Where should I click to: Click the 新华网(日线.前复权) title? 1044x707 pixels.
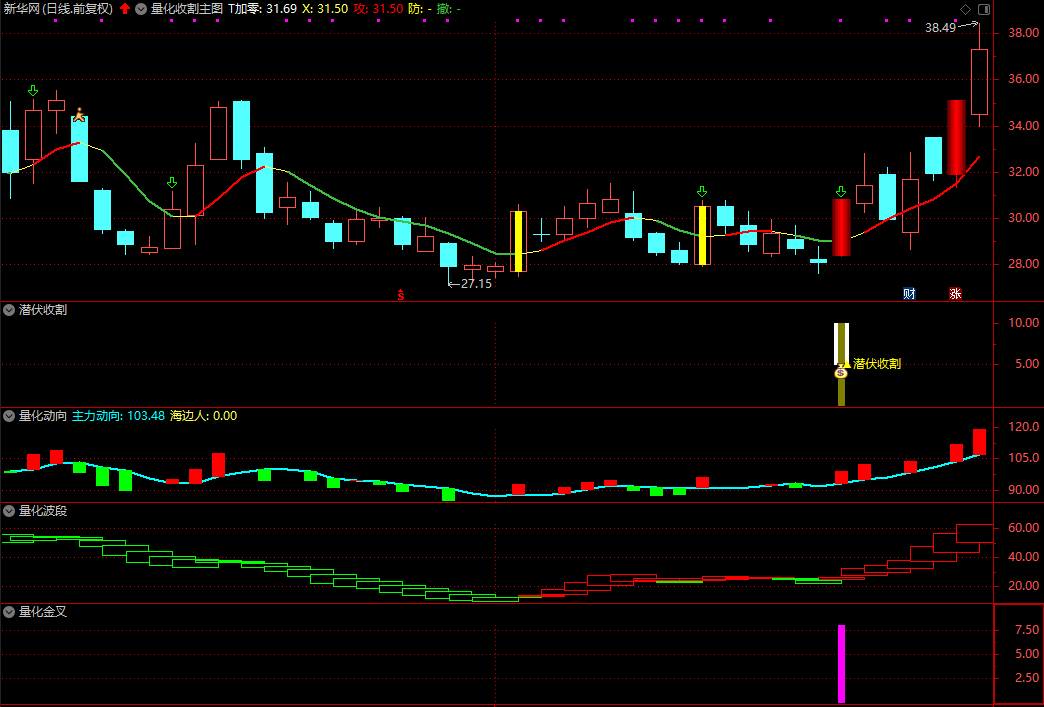59,9
